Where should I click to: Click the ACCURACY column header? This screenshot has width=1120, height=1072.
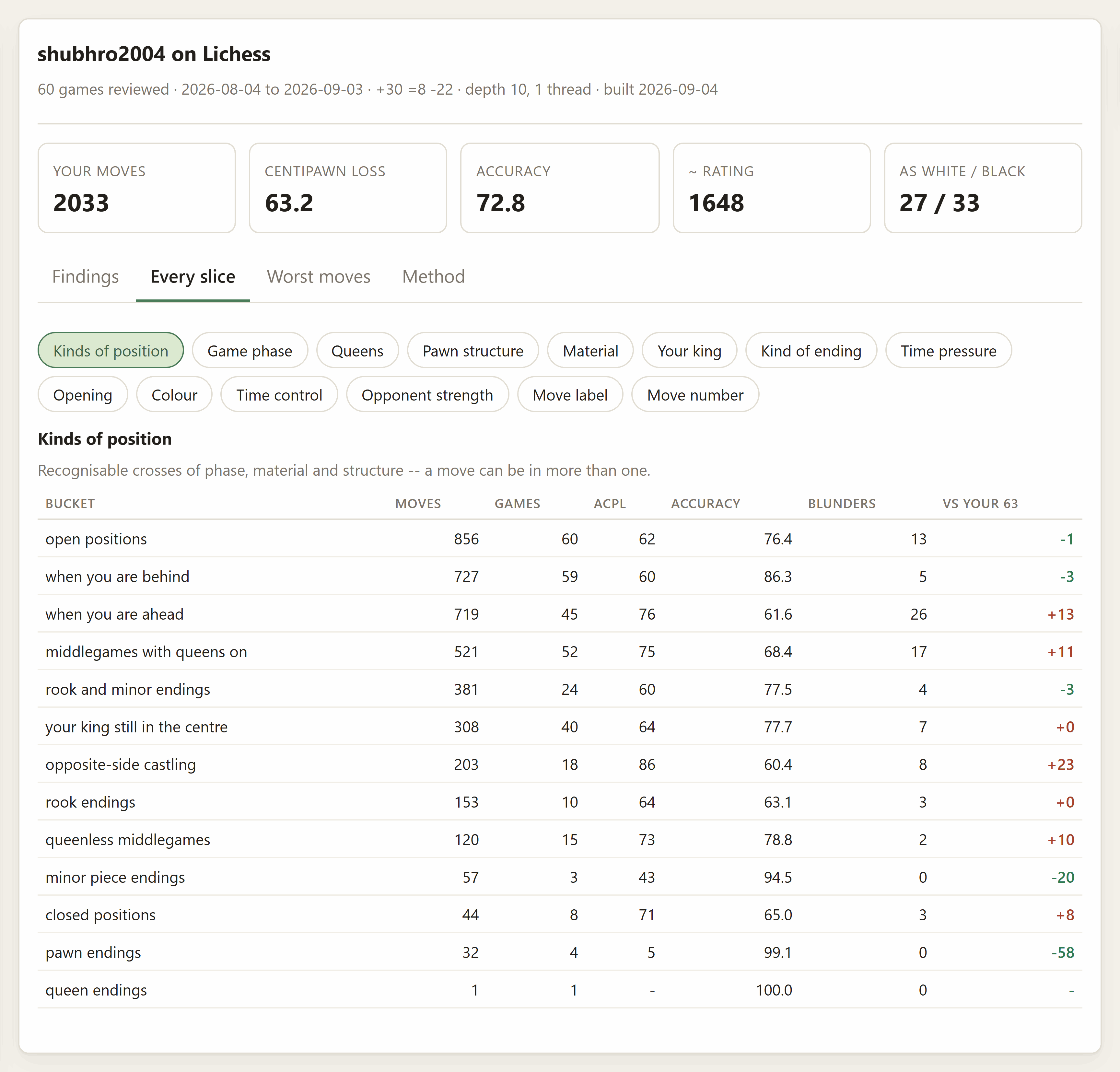point(706,503)
